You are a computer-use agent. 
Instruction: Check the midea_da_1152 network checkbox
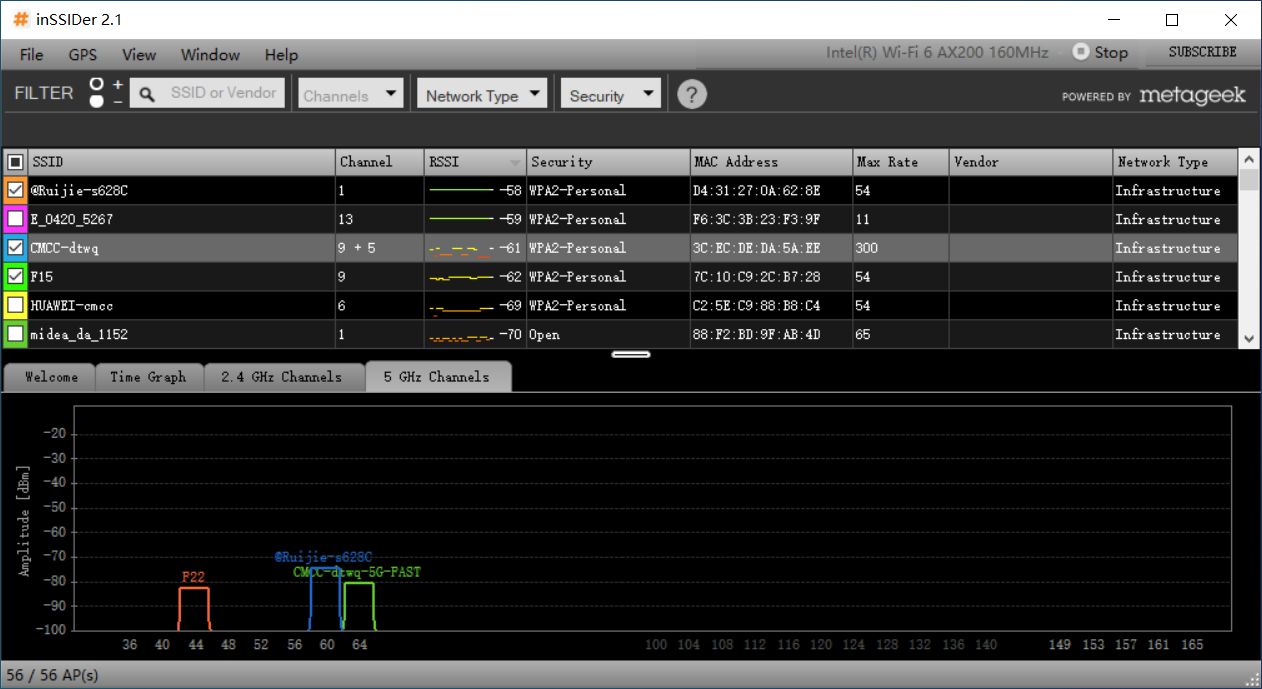(15, 334)
